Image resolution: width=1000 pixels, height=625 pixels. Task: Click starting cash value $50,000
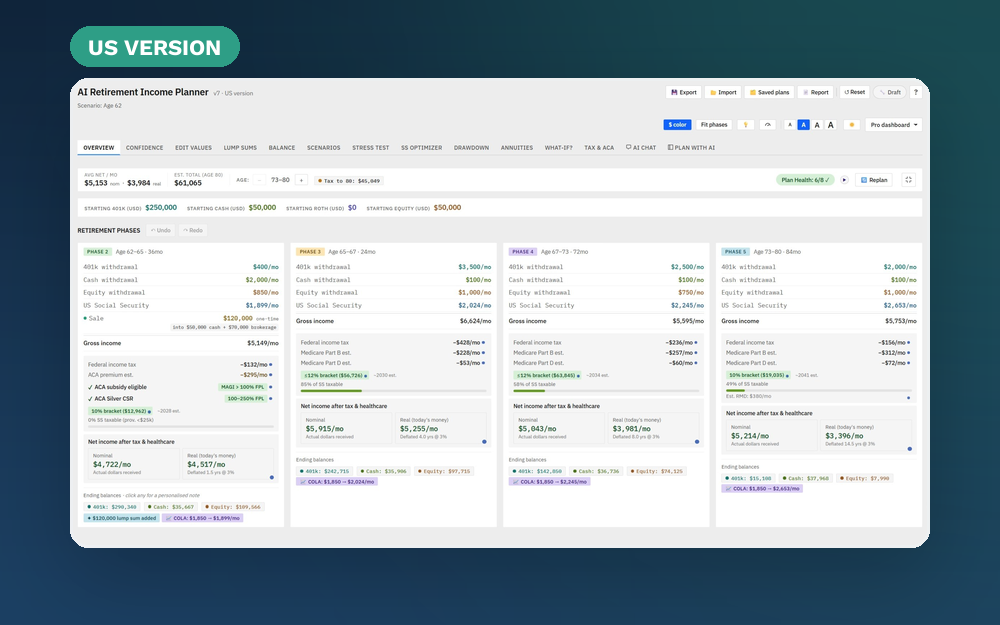262,208
